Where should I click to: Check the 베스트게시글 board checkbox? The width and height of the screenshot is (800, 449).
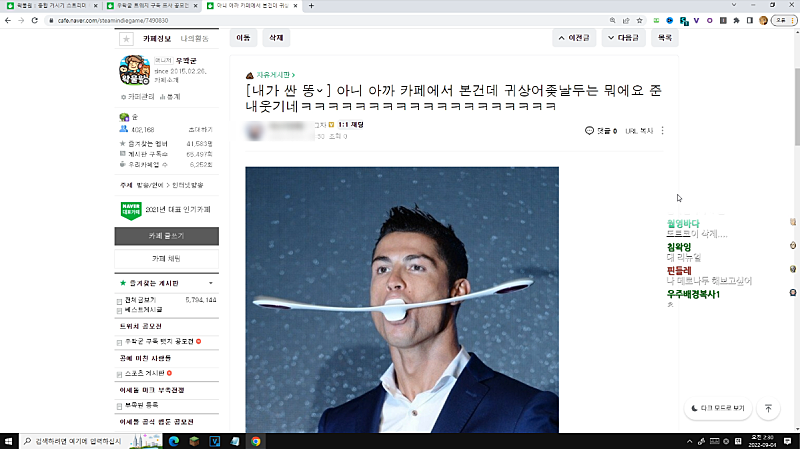pos(119,310)
